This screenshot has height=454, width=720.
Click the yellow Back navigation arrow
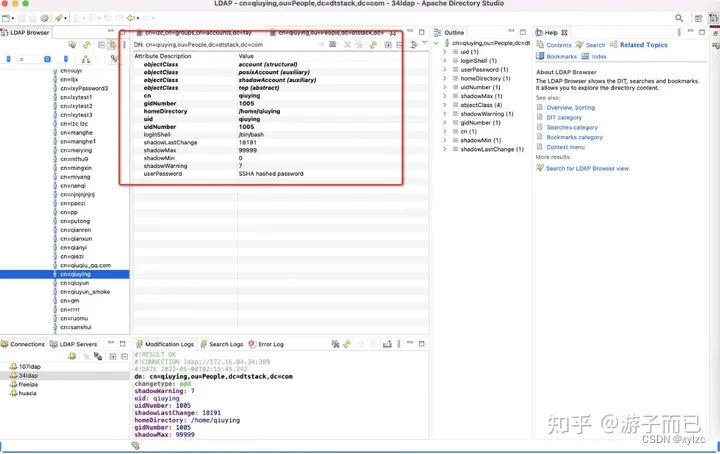[131, 18]
